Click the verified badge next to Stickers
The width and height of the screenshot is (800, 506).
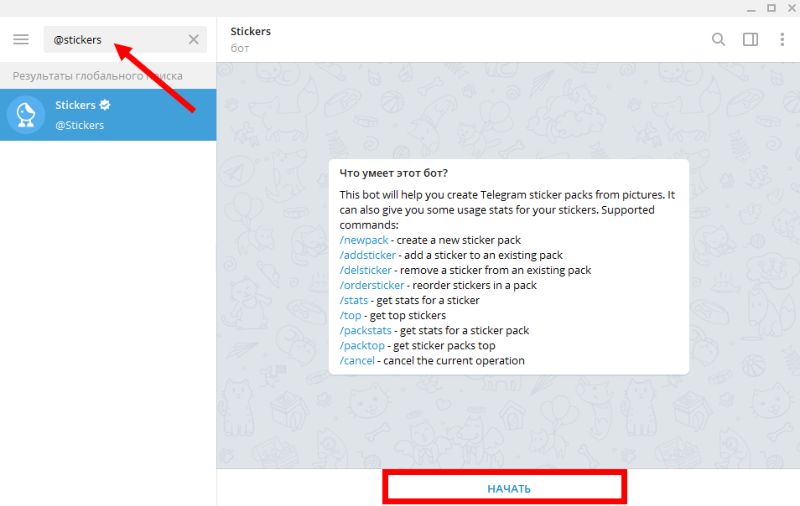105,105
